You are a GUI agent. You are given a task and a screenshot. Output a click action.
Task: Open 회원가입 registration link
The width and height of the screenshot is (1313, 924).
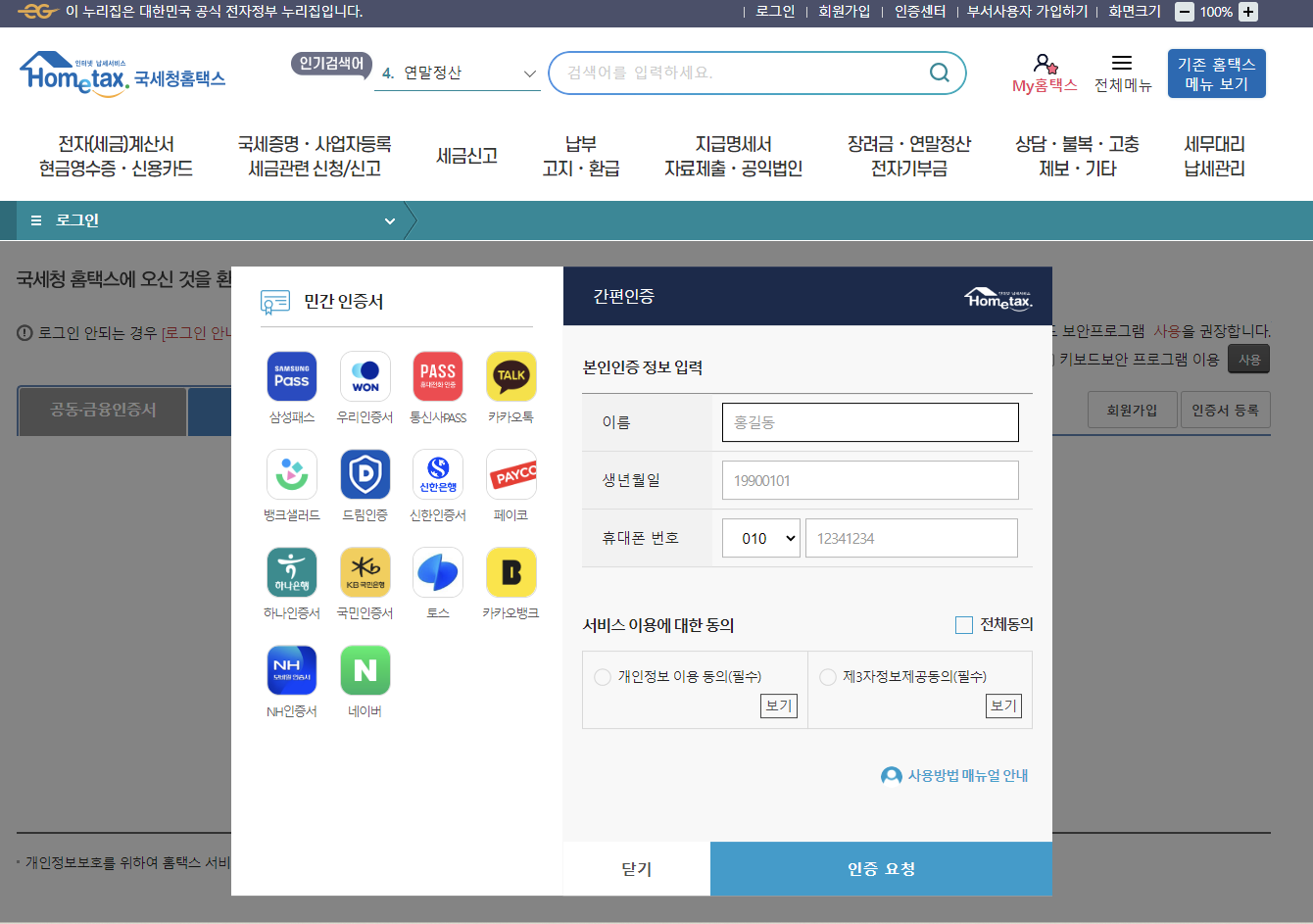coord(845,11)
